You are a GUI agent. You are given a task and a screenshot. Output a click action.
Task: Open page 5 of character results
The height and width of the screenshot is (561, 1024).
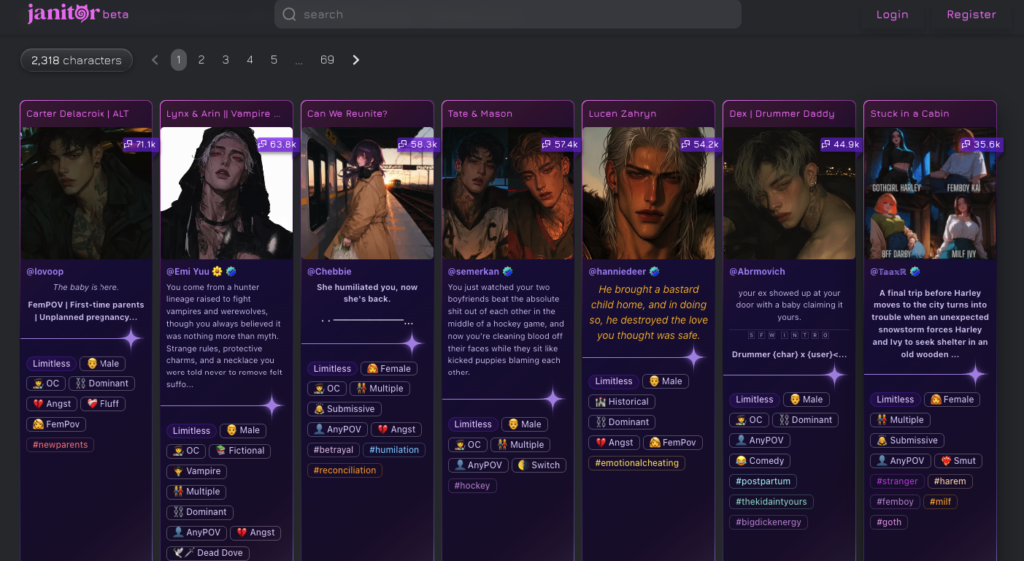pyautogui.click(x=274, y=60)
